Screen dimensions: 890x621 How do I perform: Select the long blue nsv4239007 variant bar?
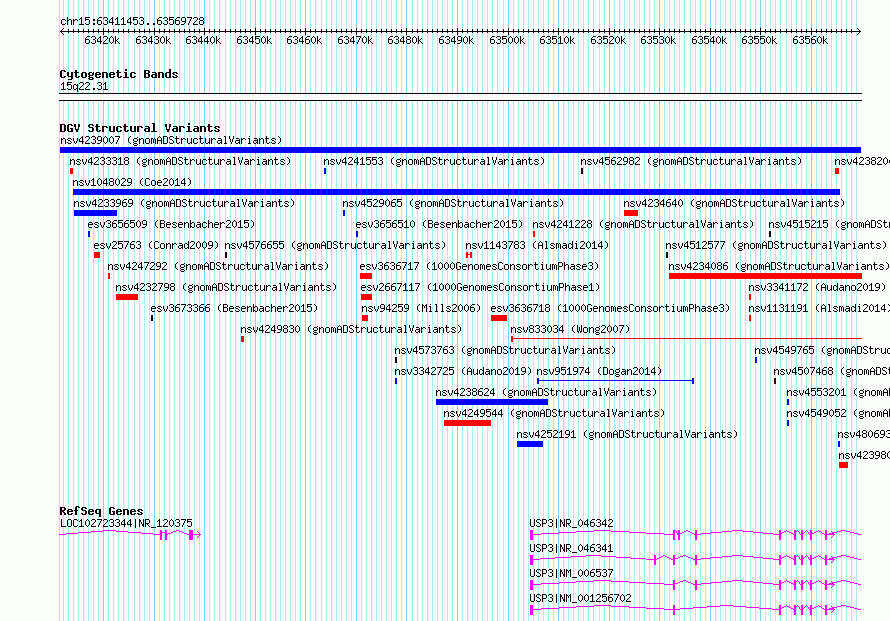tap(460, 150)
